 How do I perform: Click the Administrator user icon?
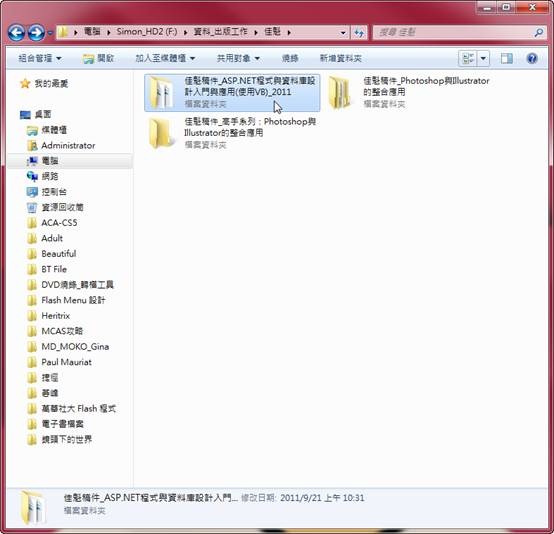32,146
